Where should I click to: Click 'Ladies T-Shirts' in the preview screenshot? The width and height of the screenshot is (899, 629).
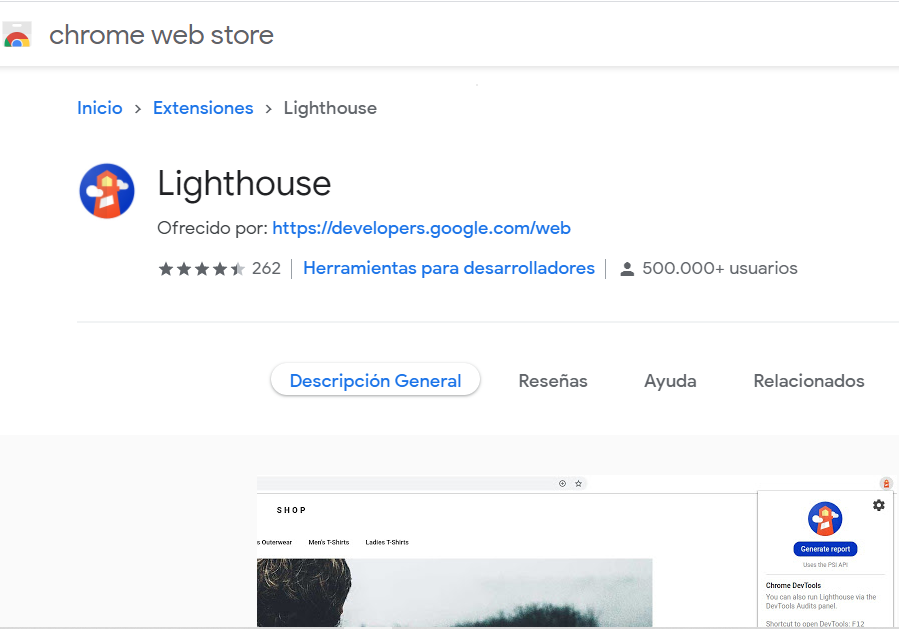(387, 542)
